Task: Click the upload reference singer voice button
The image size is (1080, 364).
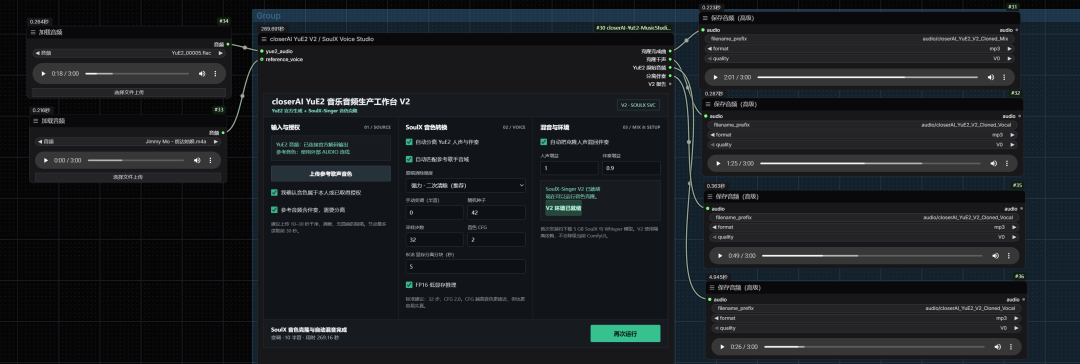Action: pos(331,174)
